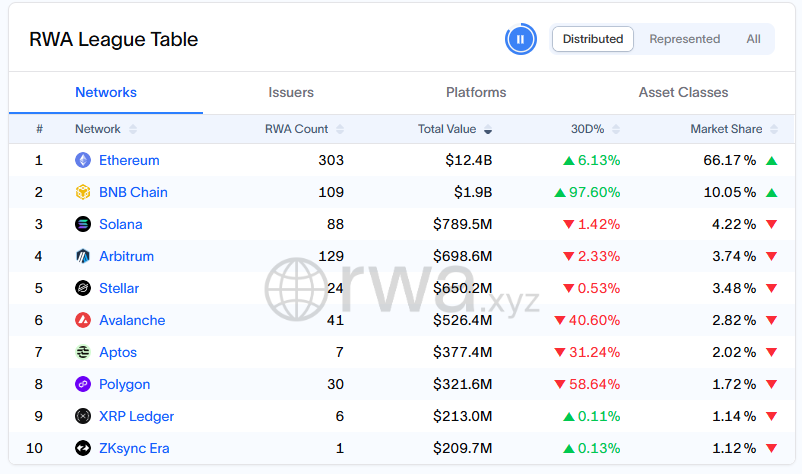Click Stellar's red market share down arrow
Viewport: 802px width, 474px height.
click(x=772, y=288)
